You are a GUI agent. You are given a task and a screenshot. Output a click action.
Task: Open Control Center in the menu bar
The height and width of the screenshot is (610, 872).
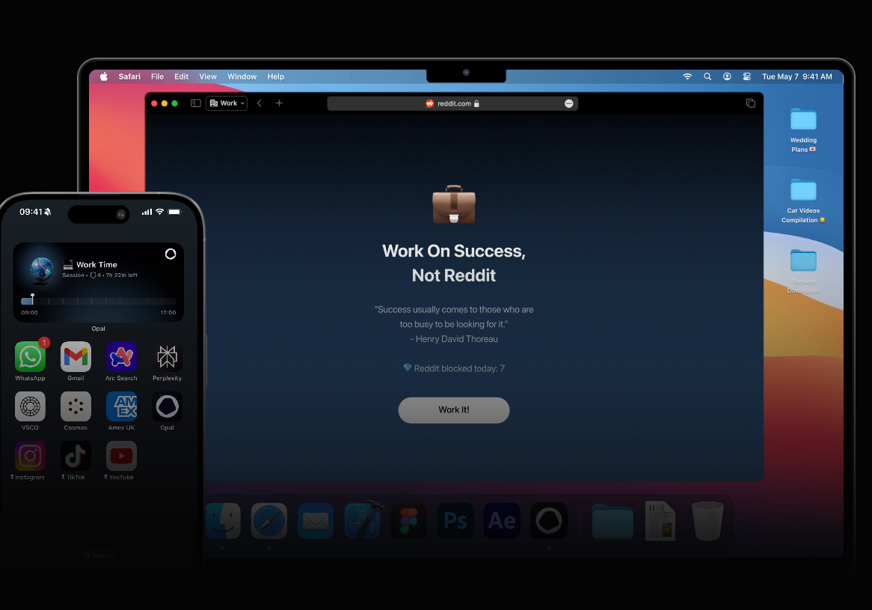click(x=747, y=77)
